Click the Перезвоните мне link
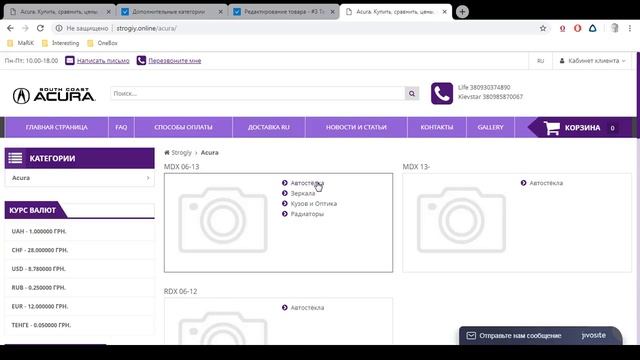 (x=175, y=61)
